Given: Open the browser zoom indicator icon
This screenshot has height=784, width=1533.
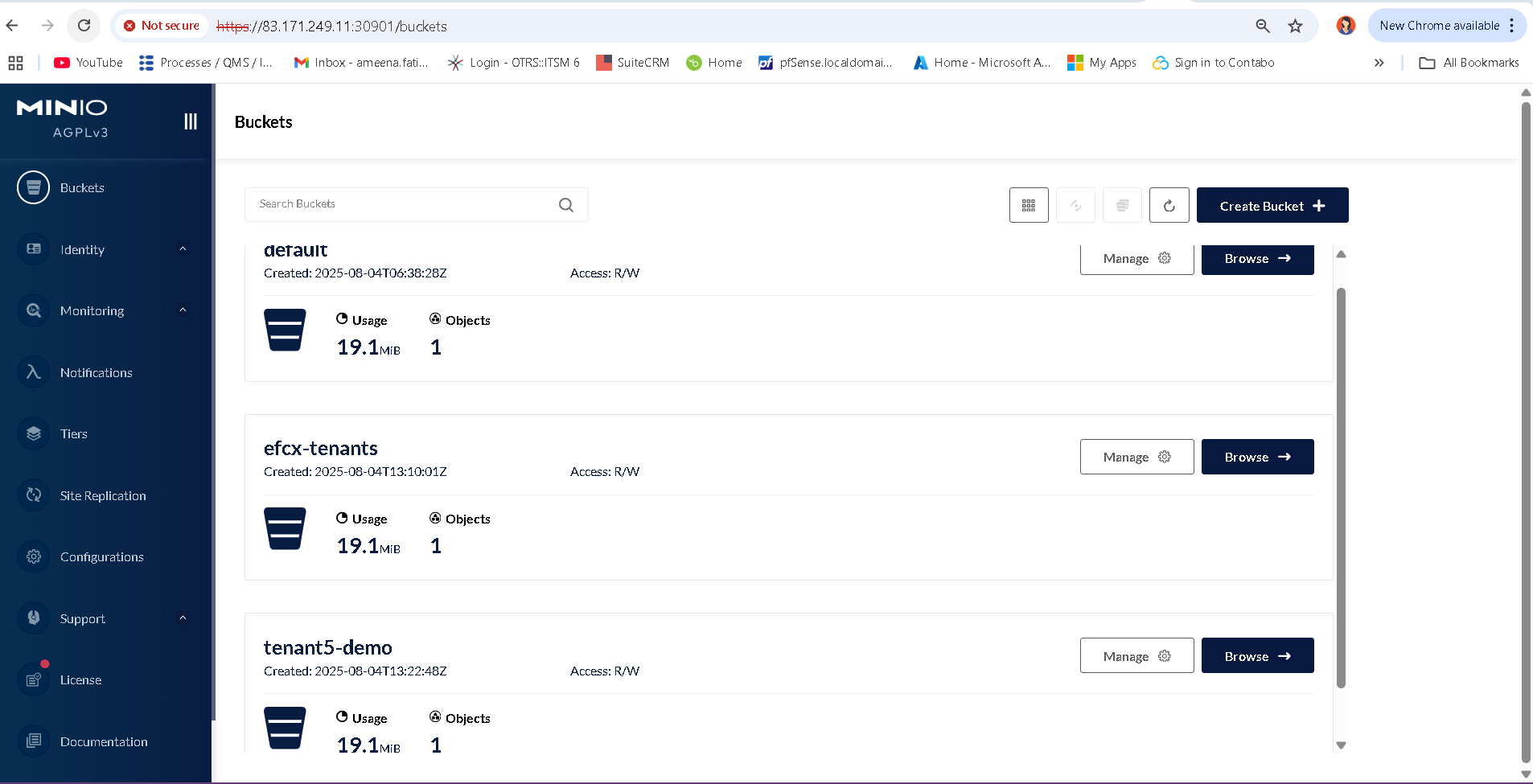Looking at the screenshot, I should pos(1263,26).
